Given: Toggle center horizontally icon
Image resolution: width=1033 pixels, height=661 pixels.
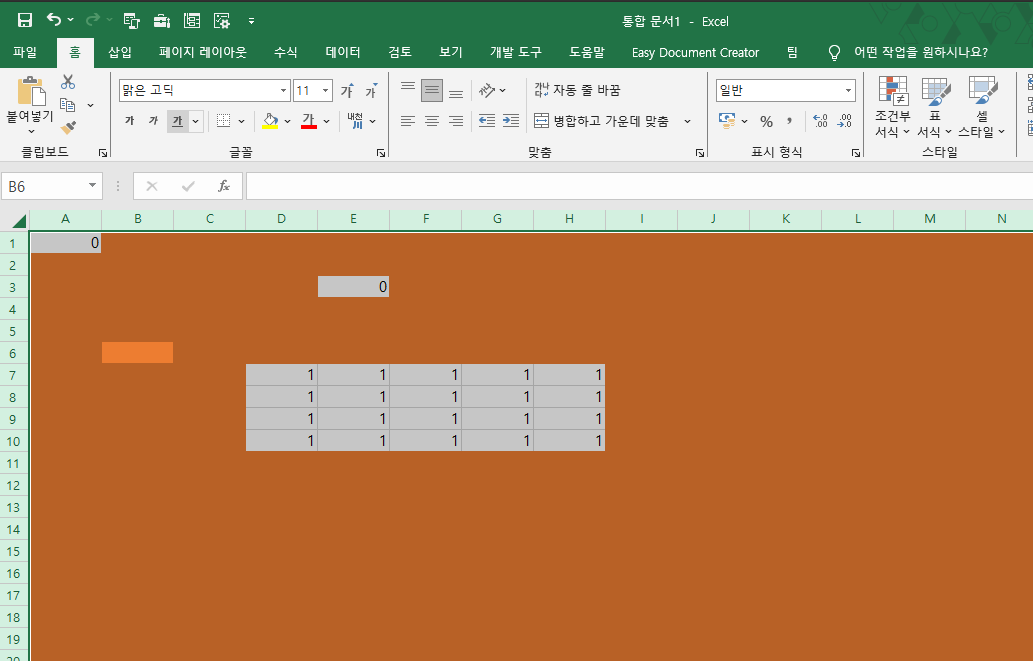Looking at the screenshot, I should click(x=432, y=121).
